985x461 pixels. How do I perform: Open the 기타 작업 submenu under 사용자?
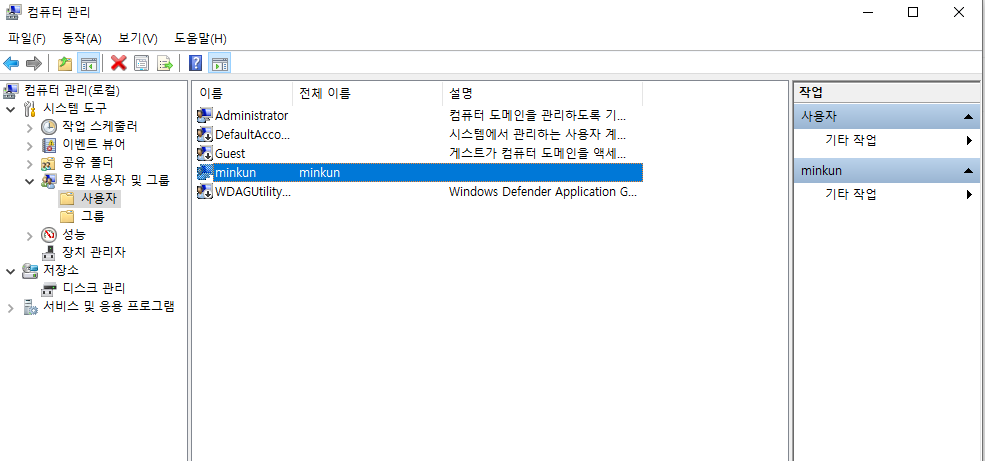886,140
